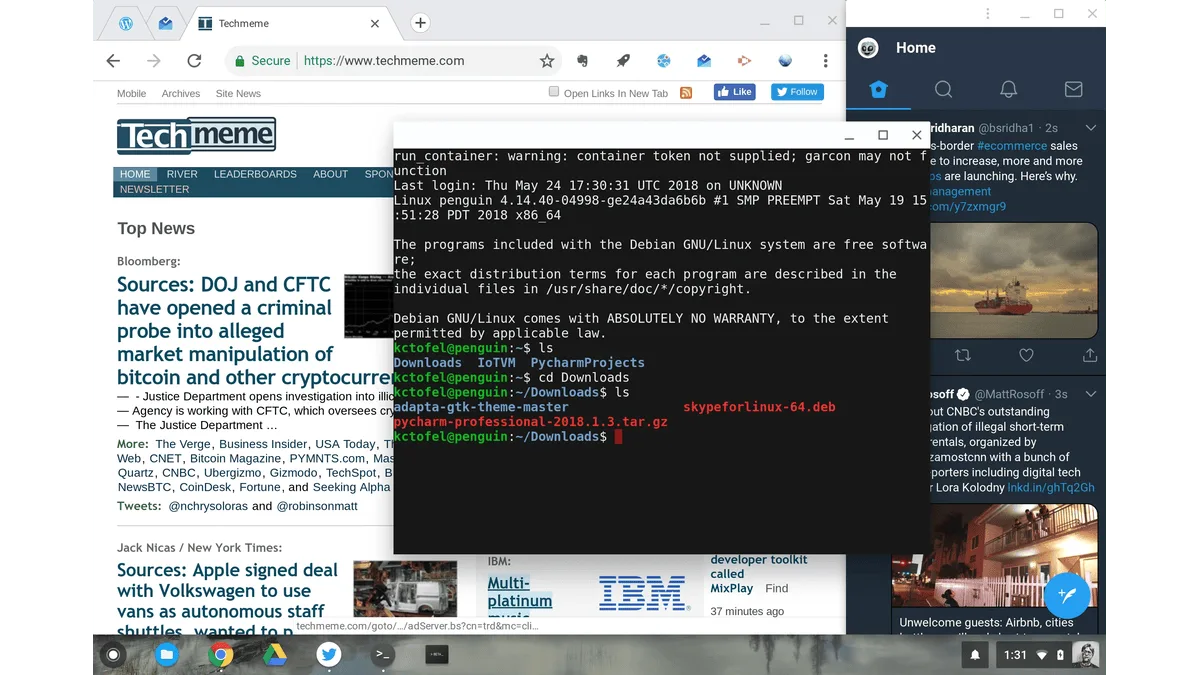Go back in Chrome
1200x675 pixels.
(x=113, y=61)
